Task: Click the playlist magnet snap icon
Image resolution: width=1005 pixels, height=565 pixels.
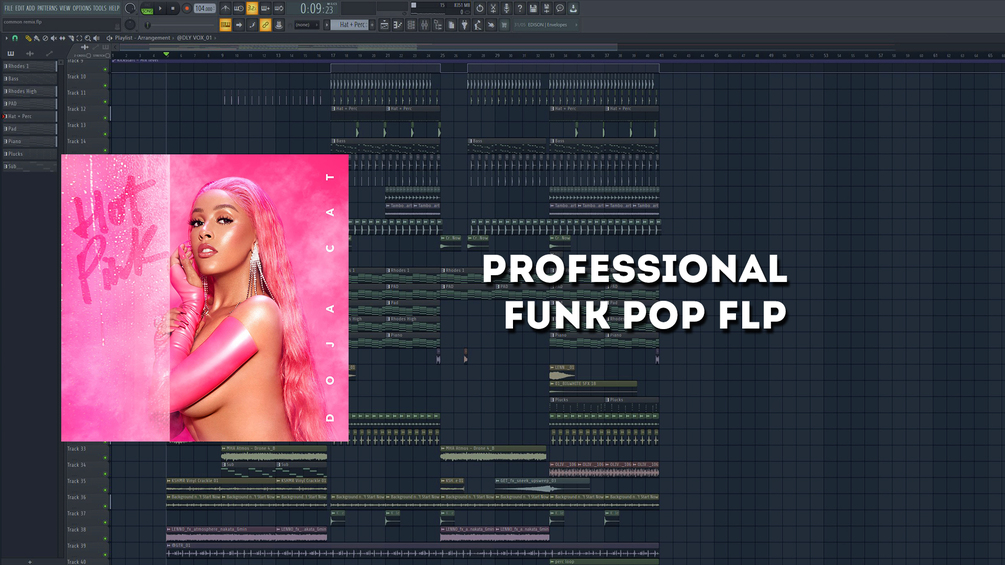Action: coord(15,38)
